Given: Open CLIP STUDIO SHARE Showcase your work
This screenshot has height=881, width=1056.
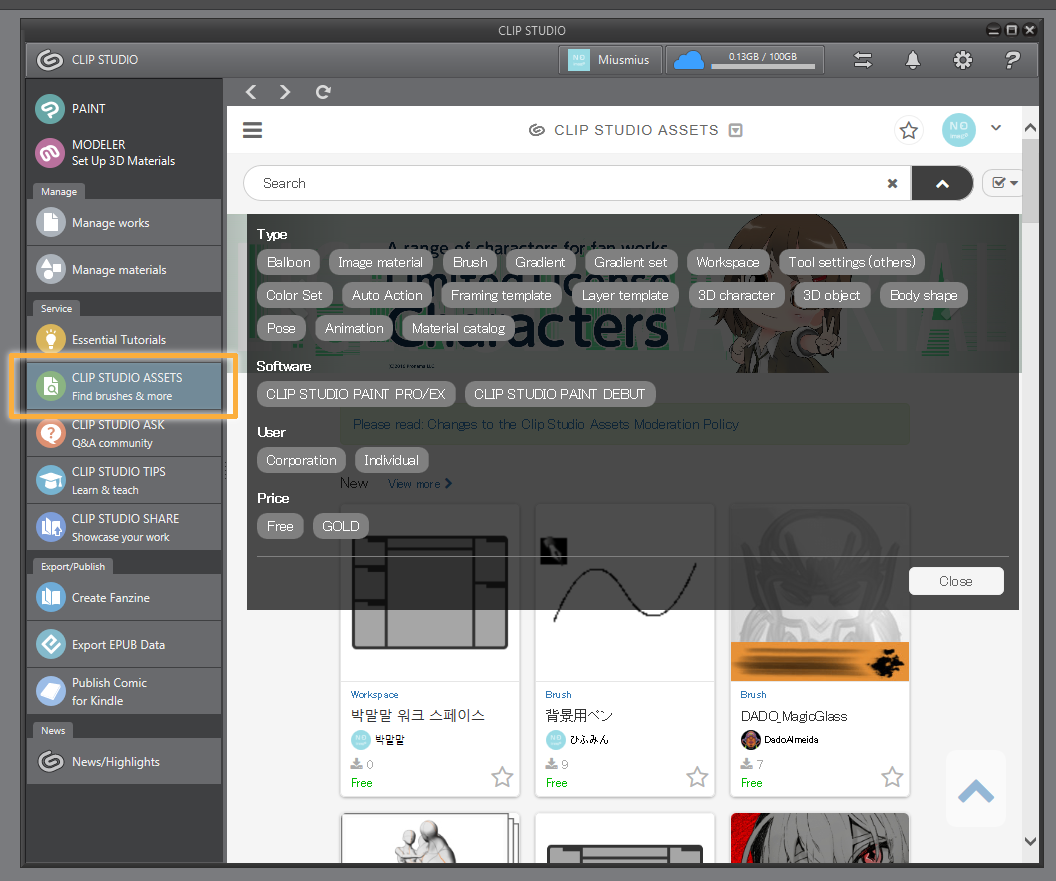Looking at the screenshot, I should pyautogui.click(x=124, y=527).
